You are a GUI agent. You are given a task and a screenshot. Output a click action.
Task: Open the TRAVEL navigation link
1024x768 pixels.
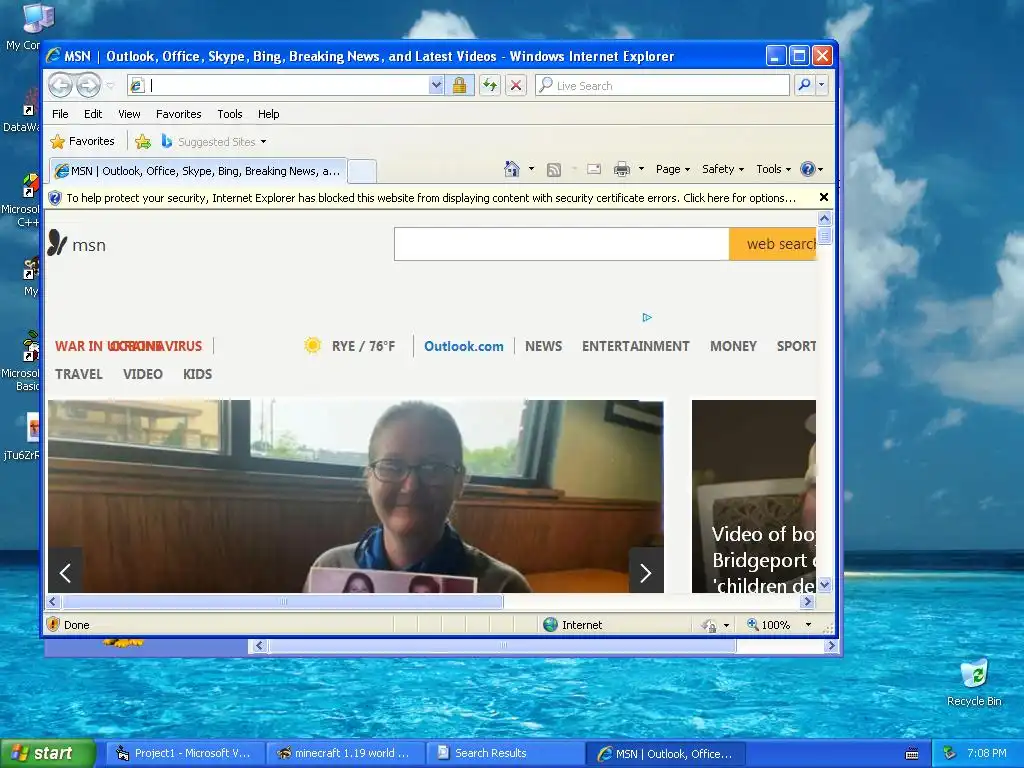point(78,374)
